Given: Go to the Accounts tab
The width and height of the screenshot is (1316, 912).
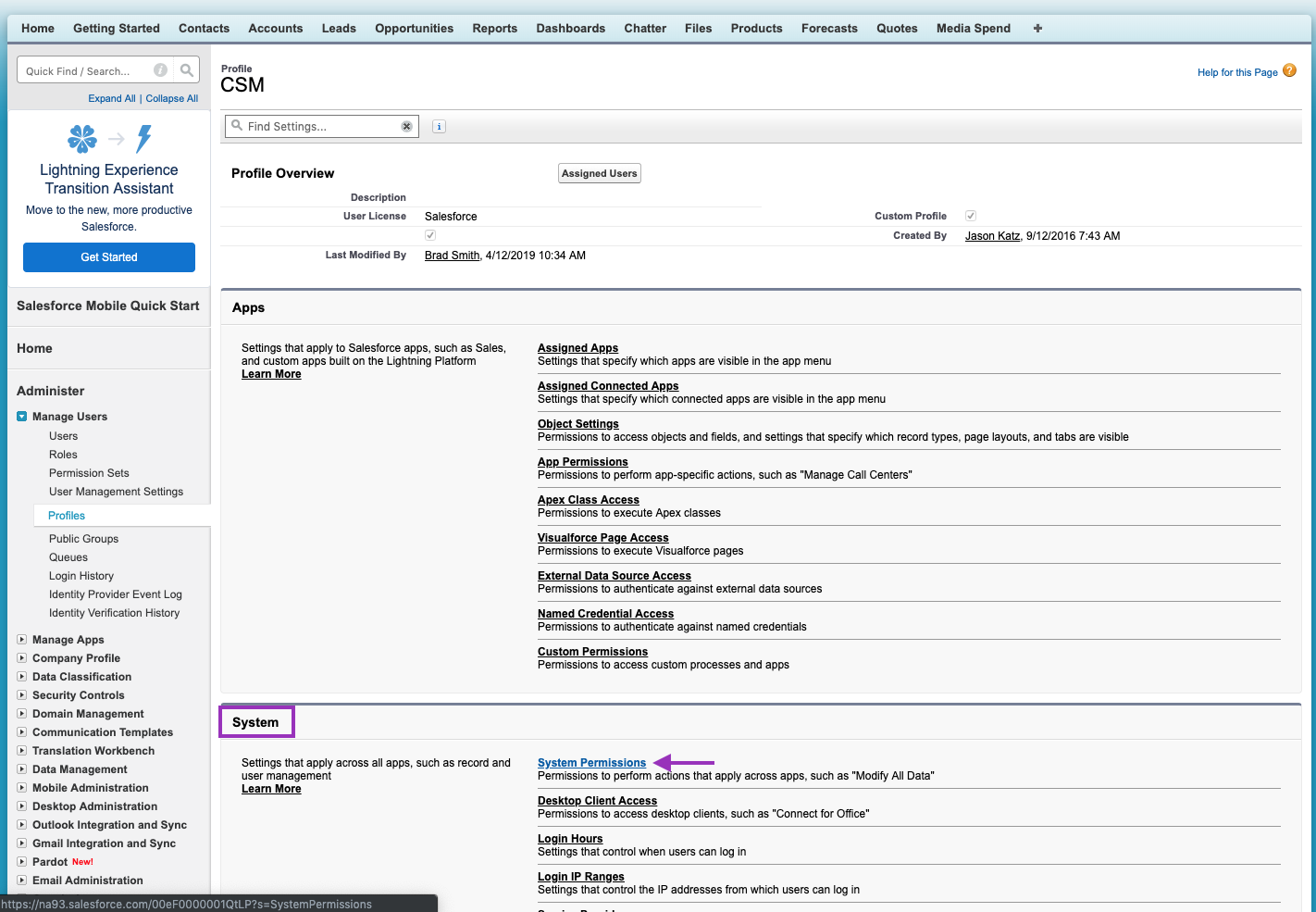Looking at the screenshot, I should 276,29.
